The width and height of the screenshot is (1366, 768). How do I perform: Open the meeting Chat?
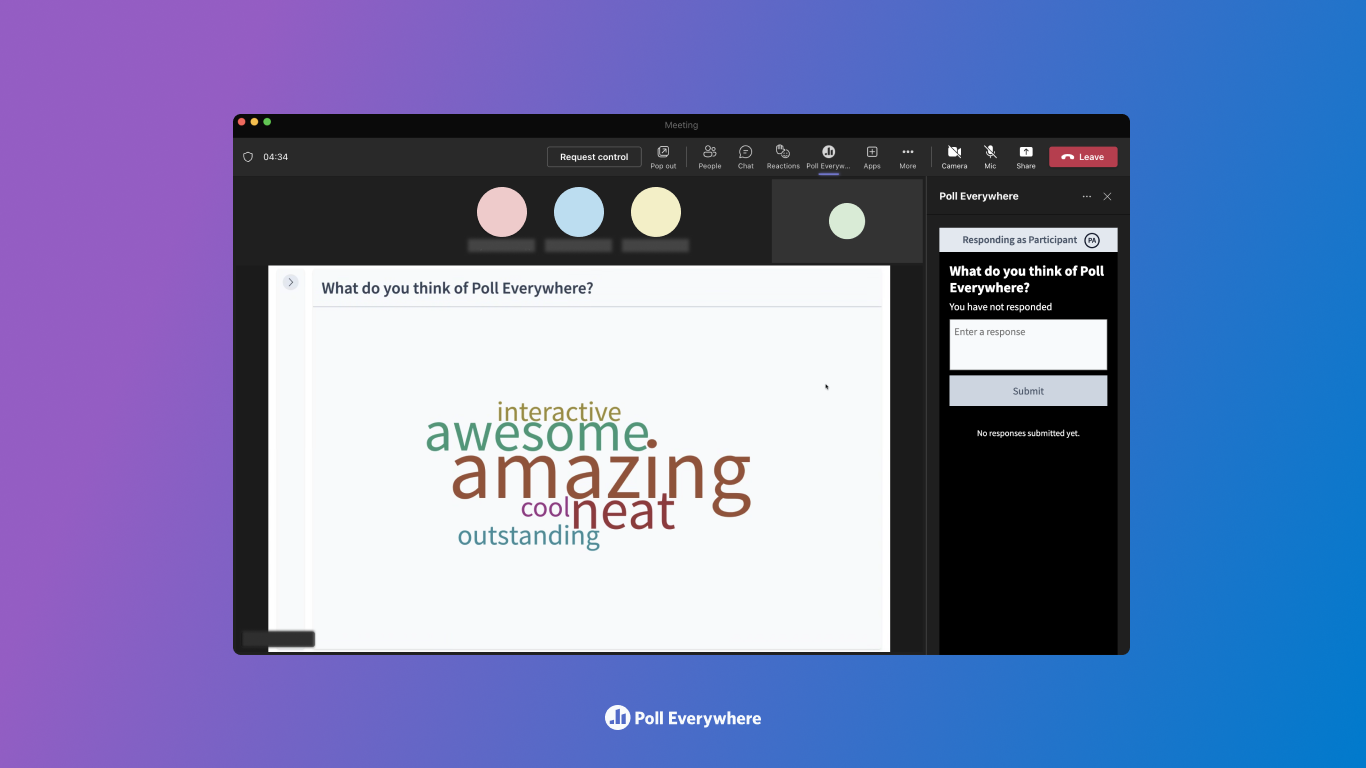(x=745, y=156)
